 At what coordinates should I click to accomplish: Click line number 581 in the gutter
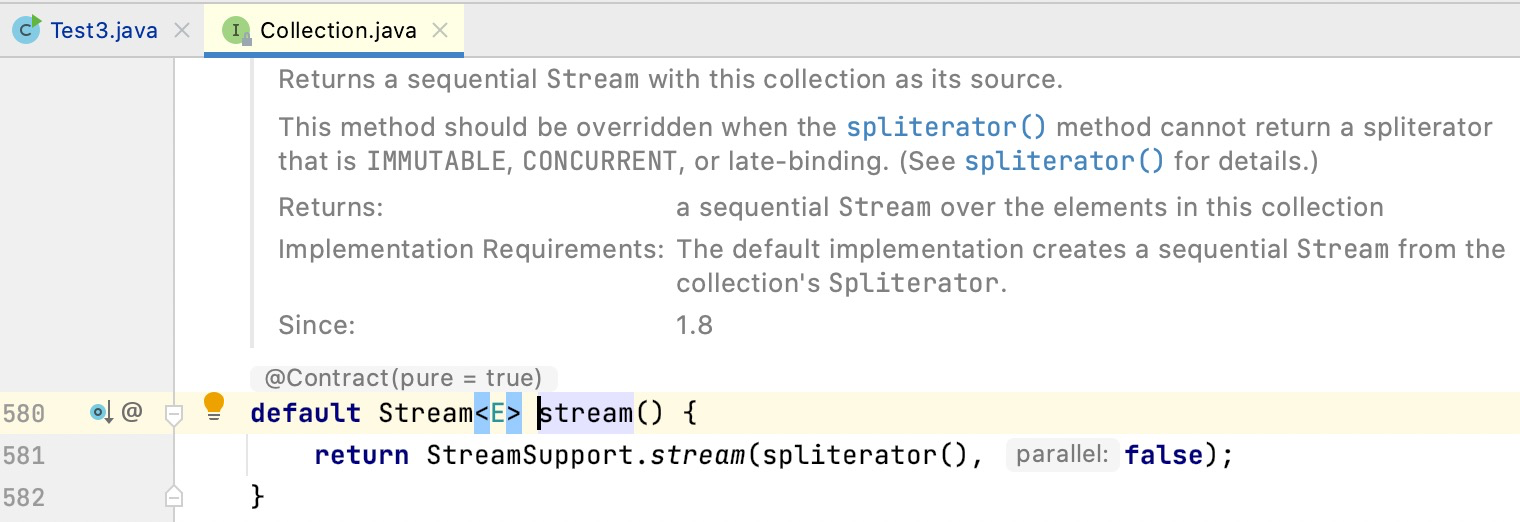coord(24,456)
